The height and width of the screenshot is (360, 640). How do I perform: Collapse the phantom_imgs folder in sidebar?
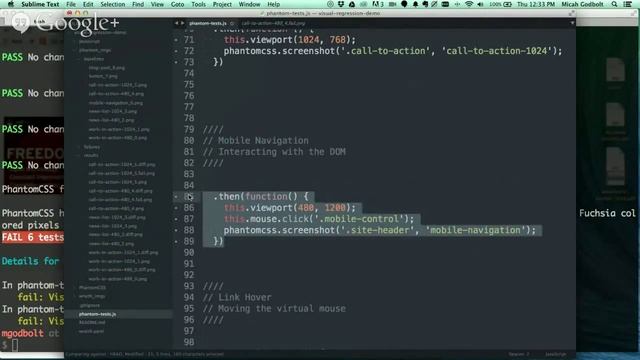75,50
